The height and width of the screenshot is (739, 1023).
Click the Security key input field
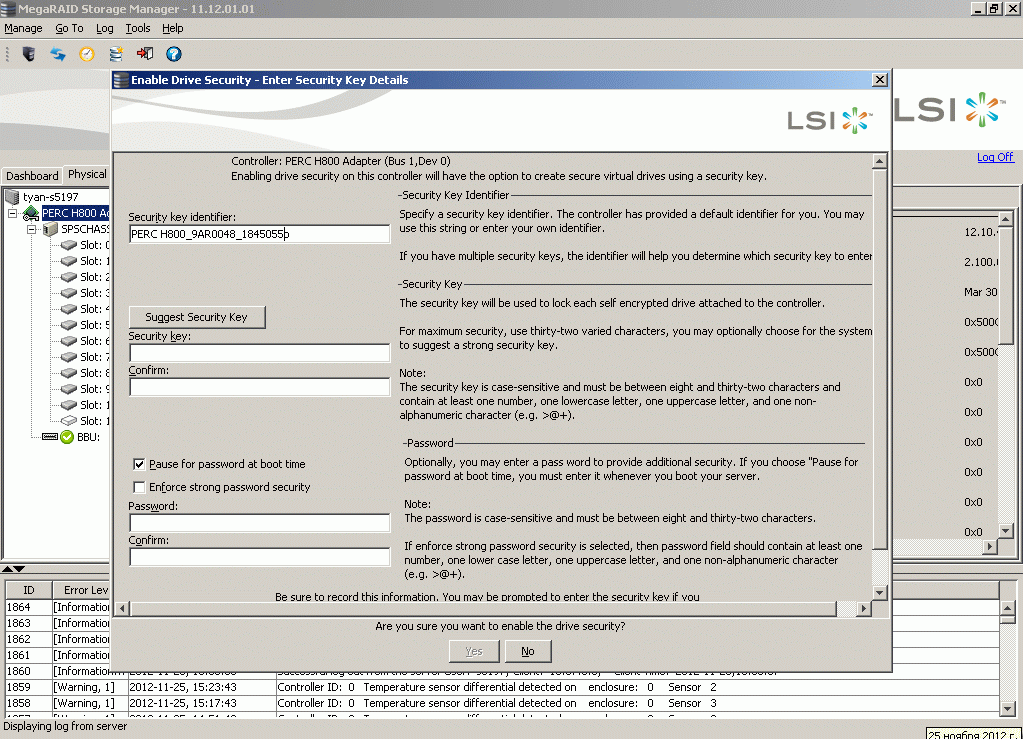click(x=259, y=353)
